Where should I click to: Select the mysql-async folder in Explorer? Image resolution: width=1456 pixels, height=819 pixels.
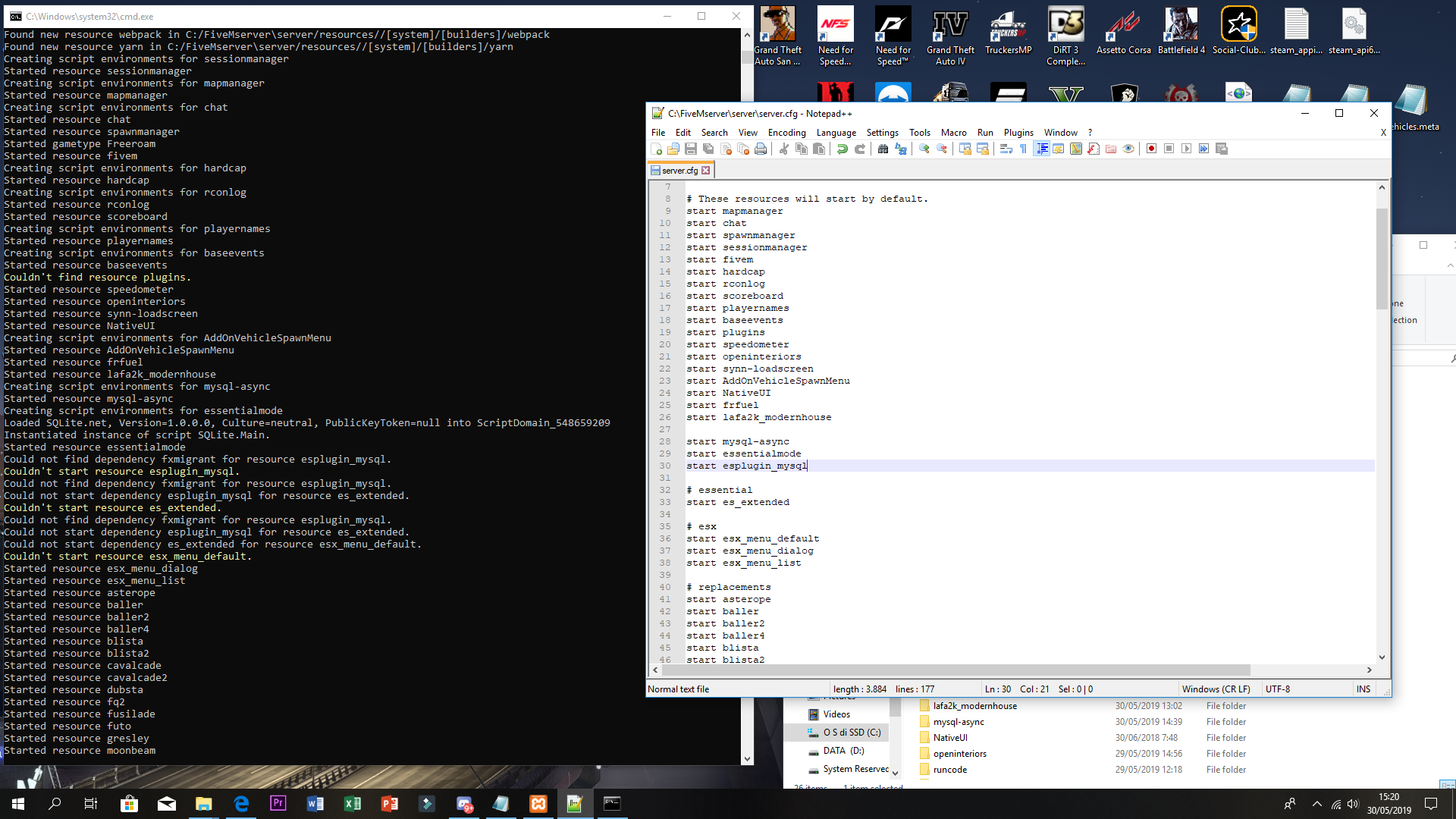959,722
